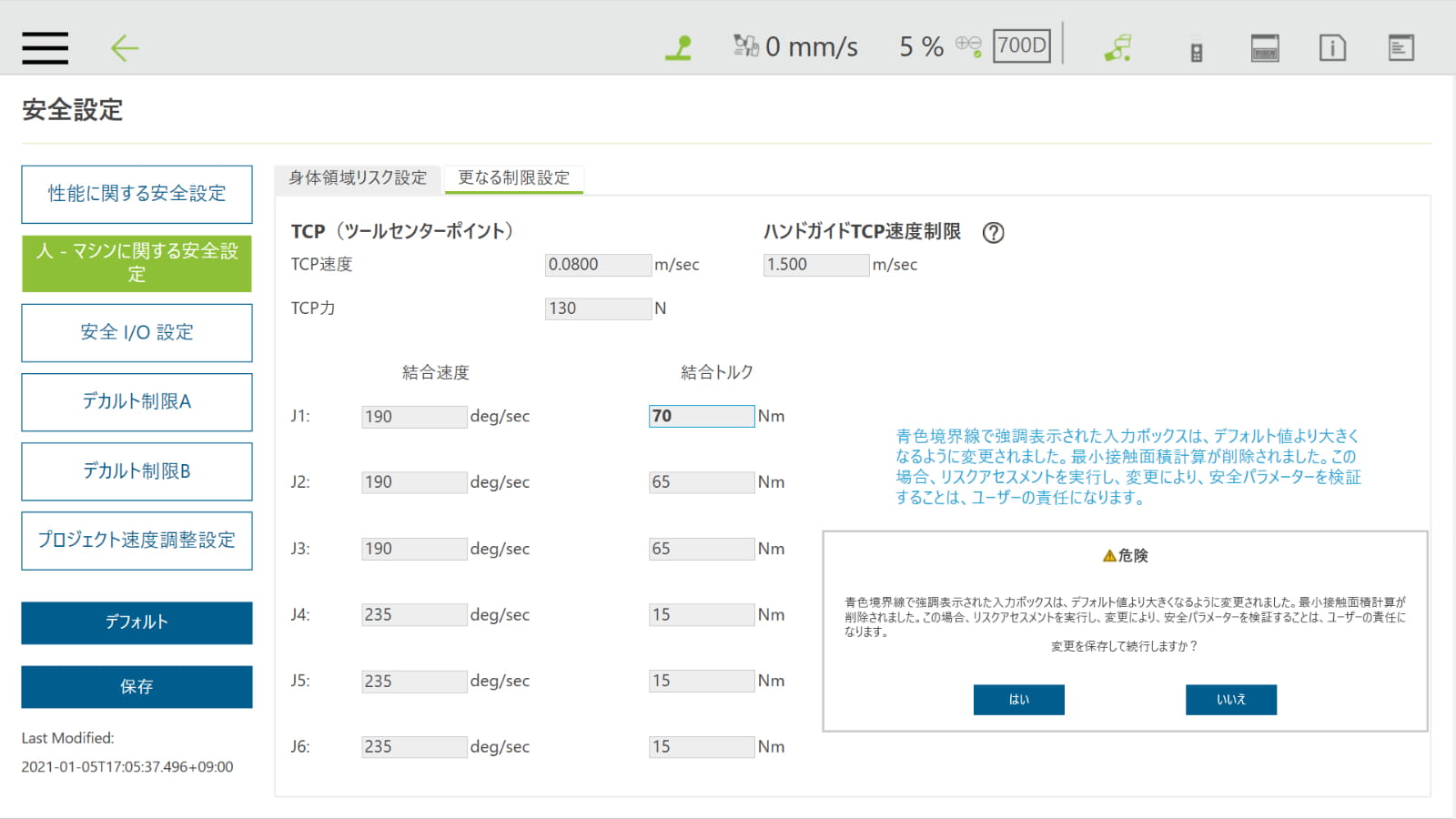Go back with the green arrow
This screenshot has height=819, width=1456.
point(125,47)
